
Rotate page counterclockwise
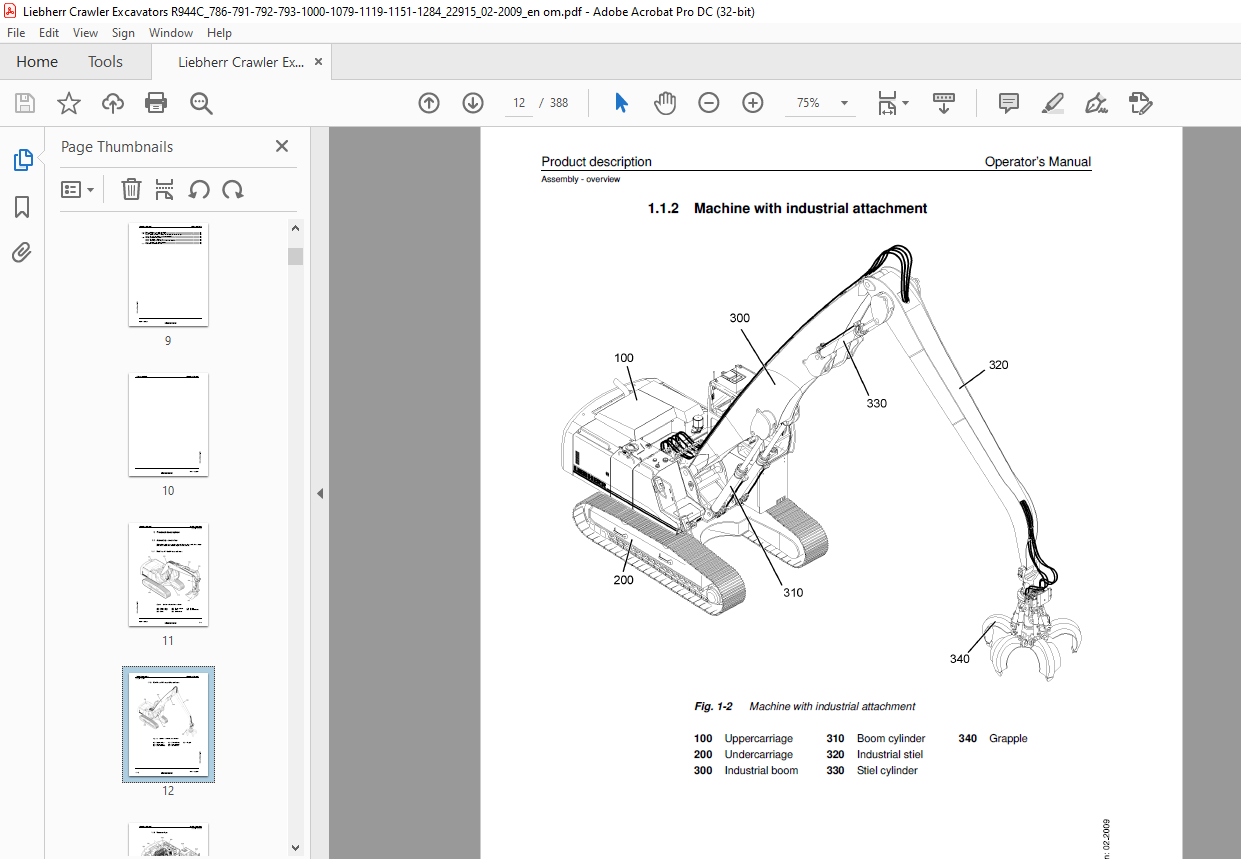199,189
